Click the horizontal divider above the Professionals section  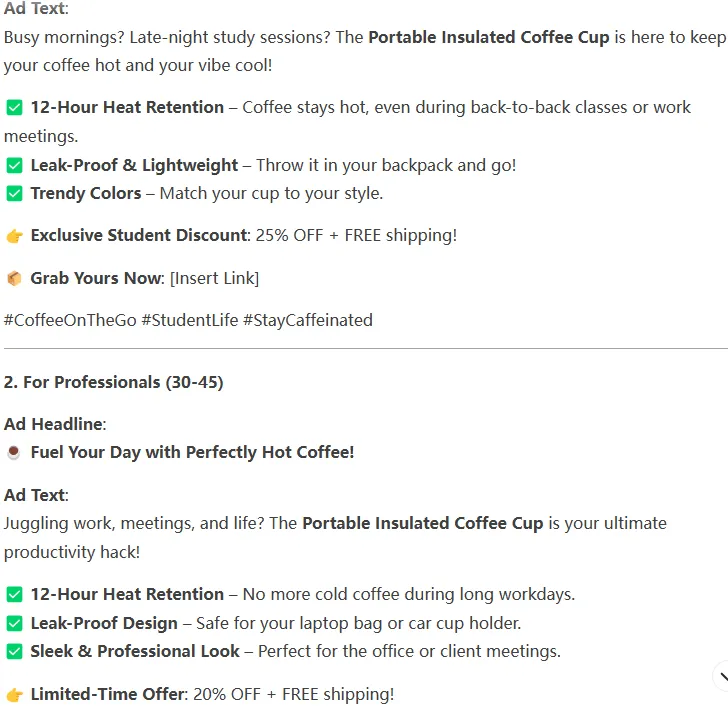[366, 348]
